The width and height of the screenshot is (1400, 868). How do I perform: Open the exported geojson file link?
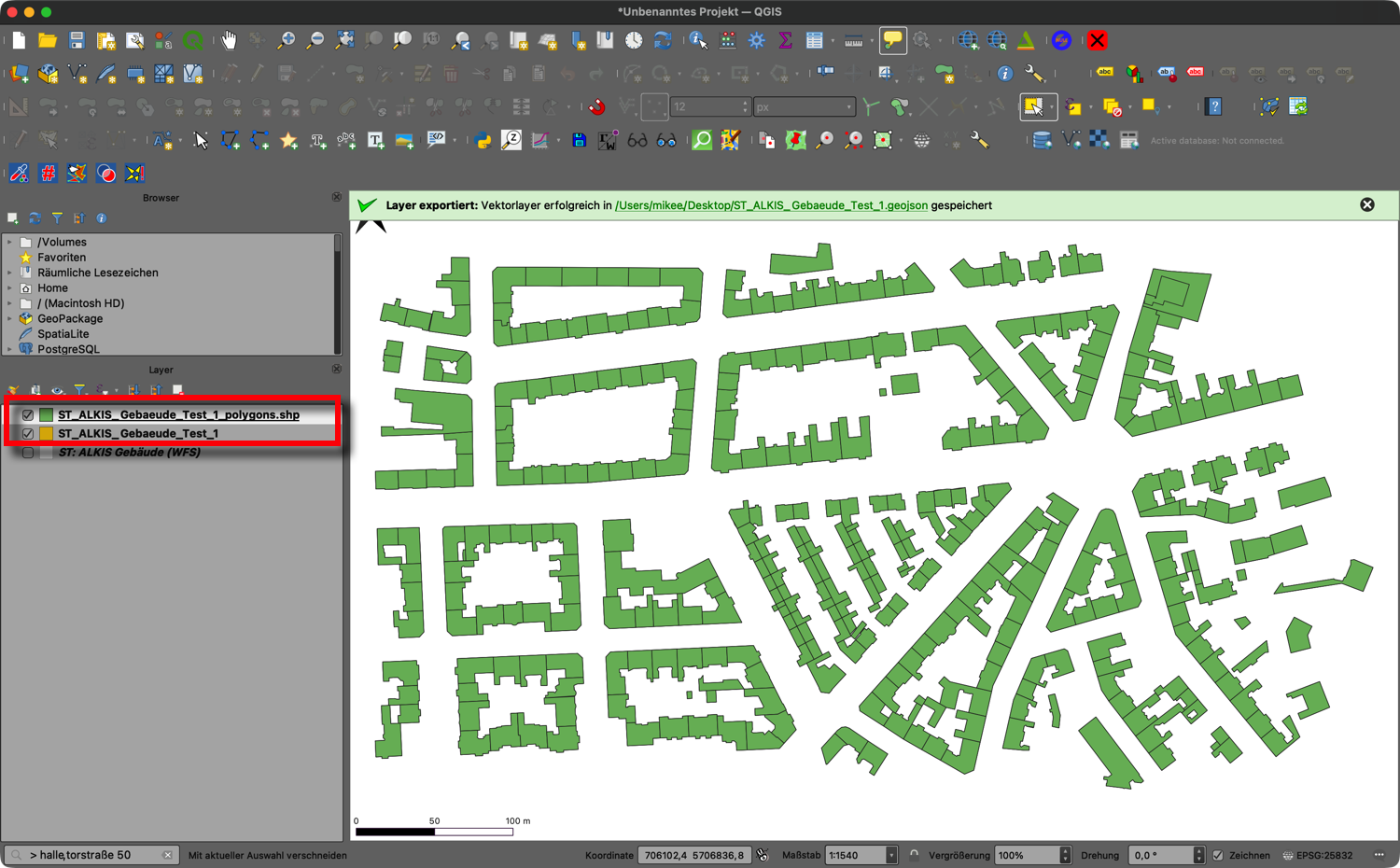[x=771, y=205]
